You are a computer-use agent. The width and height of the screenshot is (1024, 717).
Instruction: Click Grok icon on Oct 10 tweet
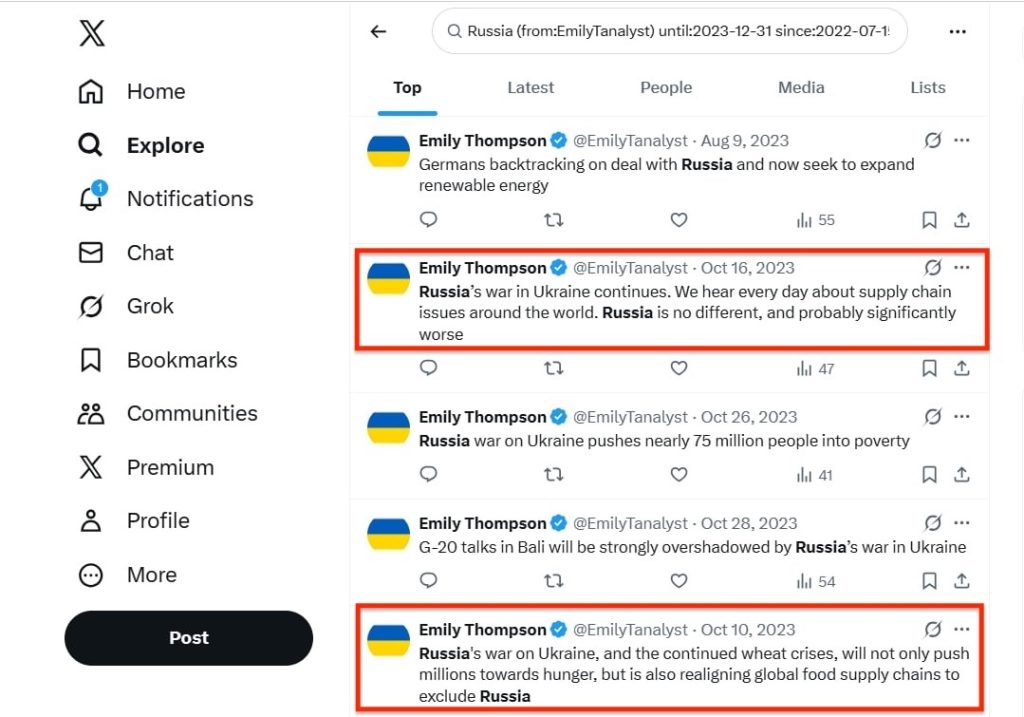[933, 630]
